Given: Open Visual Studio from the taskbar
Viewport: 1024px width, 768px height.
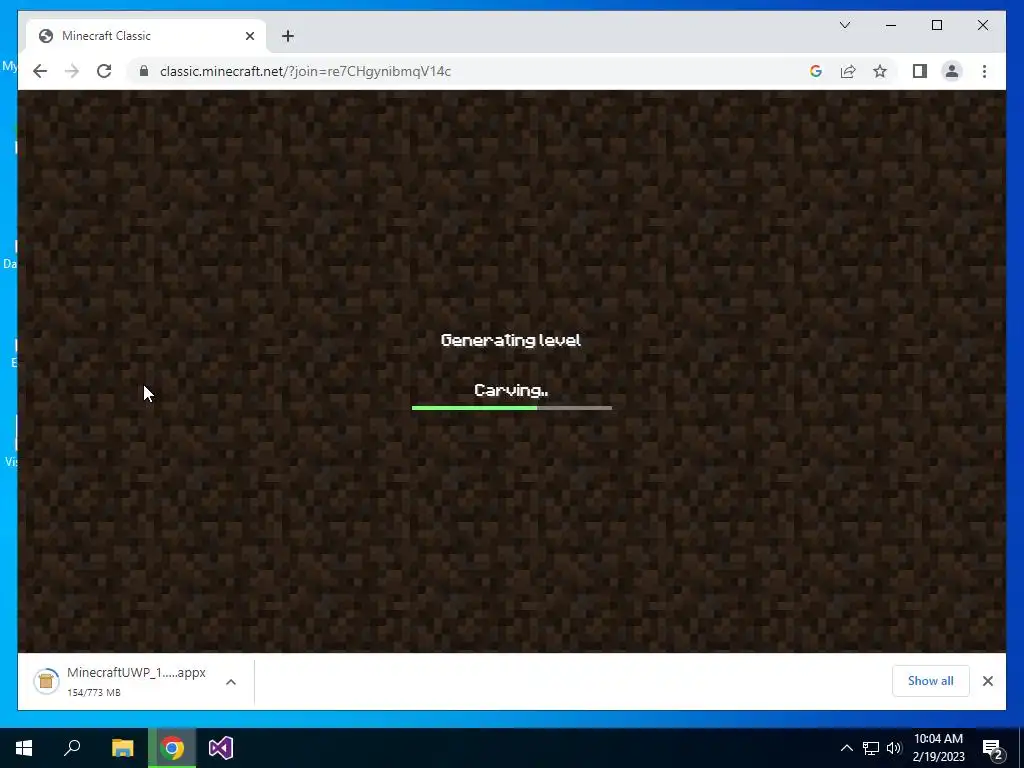Looking at the screenshot, I should pyautogui.click(x=221, y=748).
